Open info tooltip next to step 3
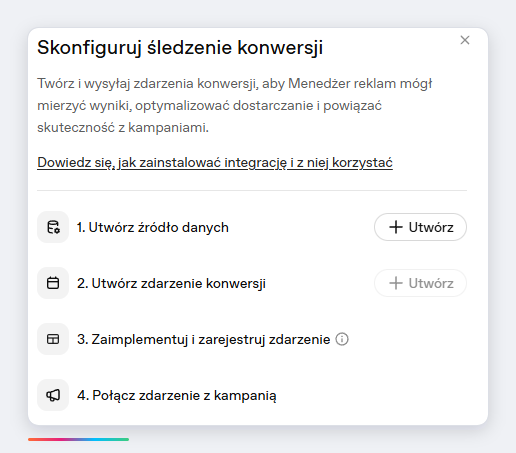 pyautogui.click(x=342, y=339)
